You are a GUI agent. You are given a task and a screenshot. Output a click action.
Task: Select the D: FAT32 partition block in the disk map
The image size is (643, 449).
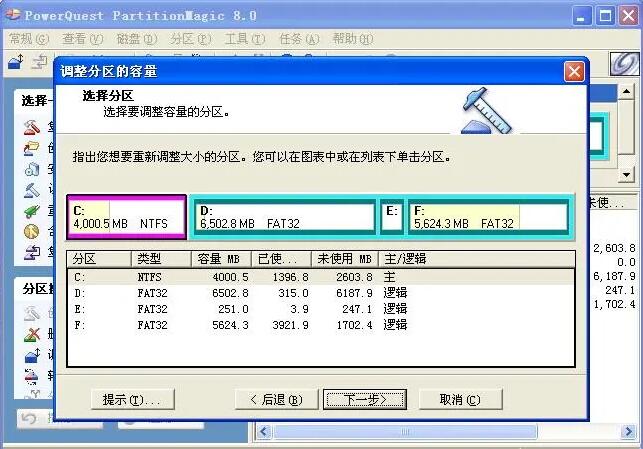click(x=284, y=217)
